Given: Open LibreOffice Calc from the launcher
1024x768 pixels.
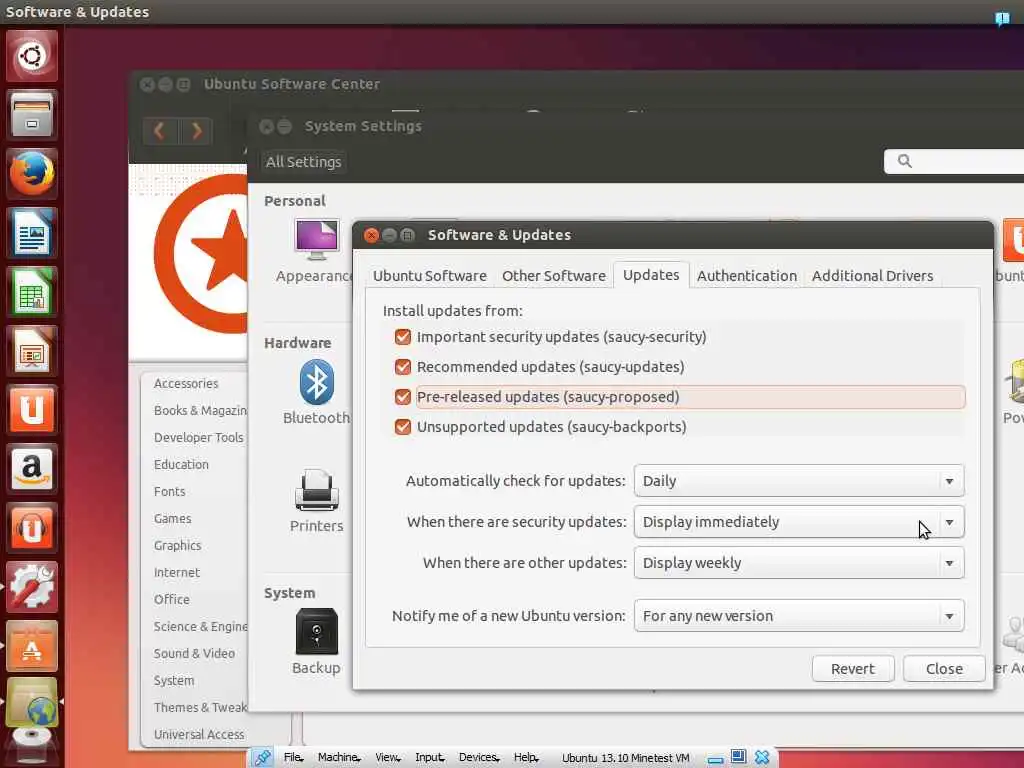Looking at the screenshot, I should tap(32, 292).
